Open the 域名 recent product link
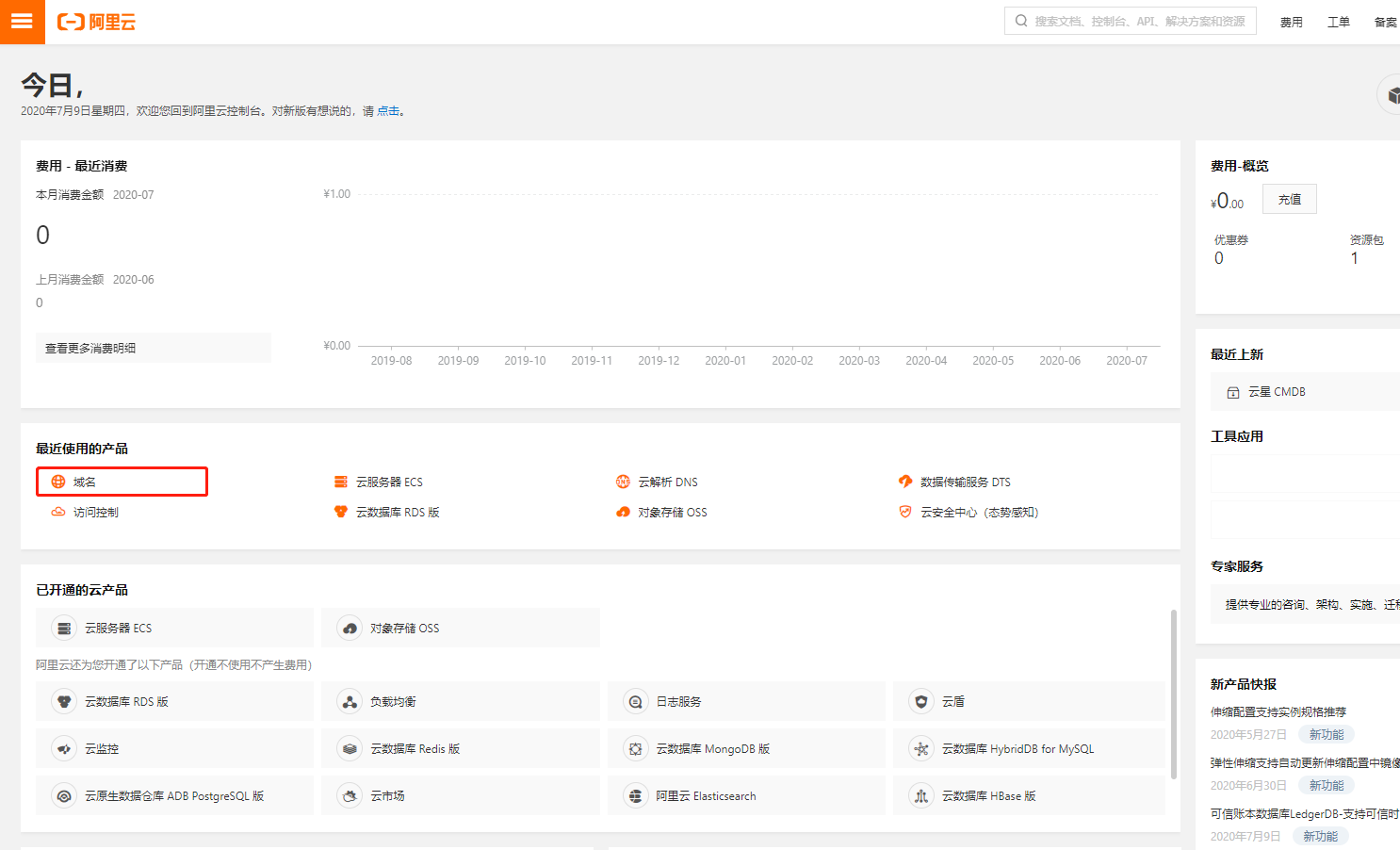The image size is (1400, 850). pos(122,482)
